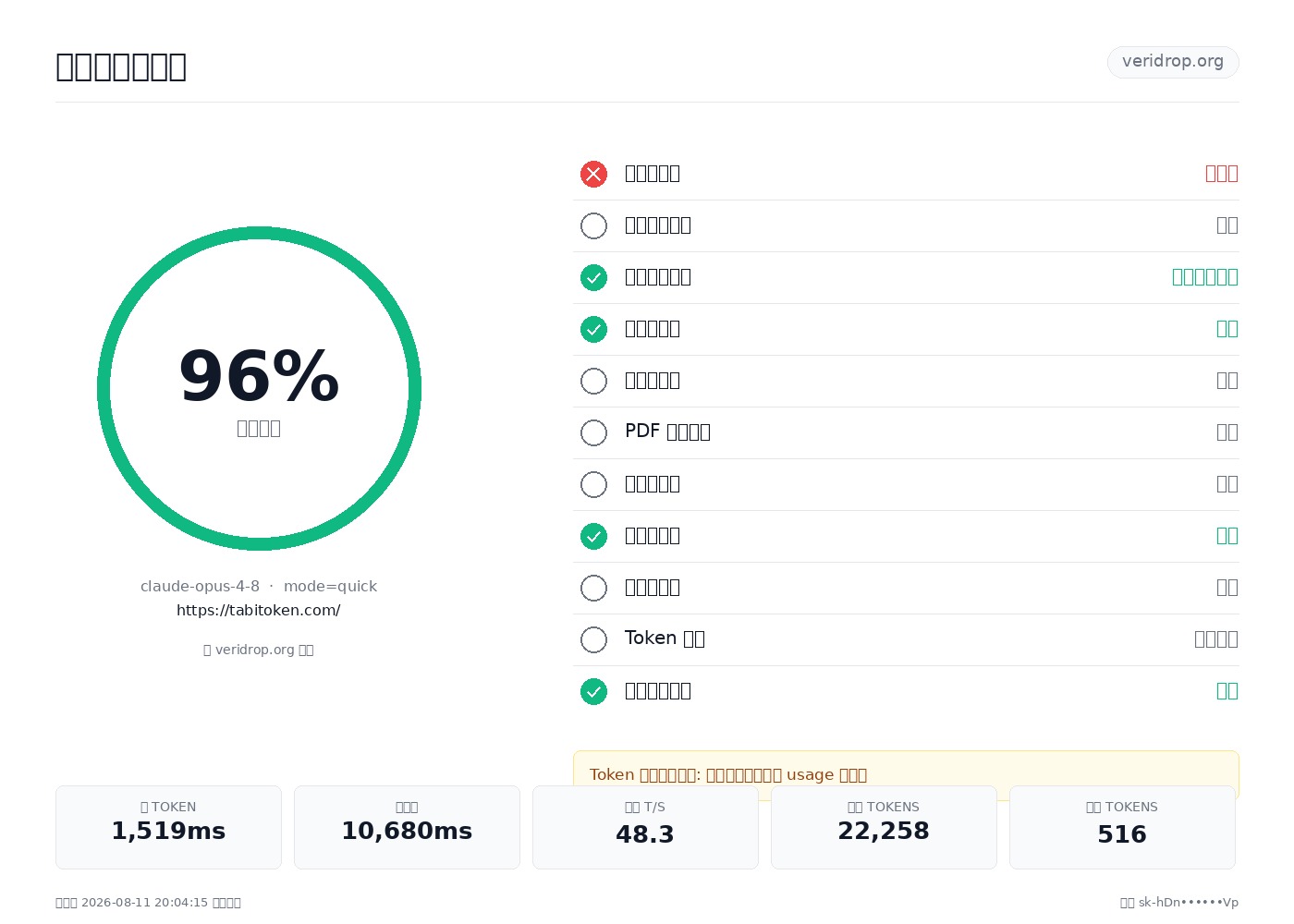The image size is (1294, 924).
Task: Select the claude-opus-4-8 mode=quick label
Action: [259, 586]
